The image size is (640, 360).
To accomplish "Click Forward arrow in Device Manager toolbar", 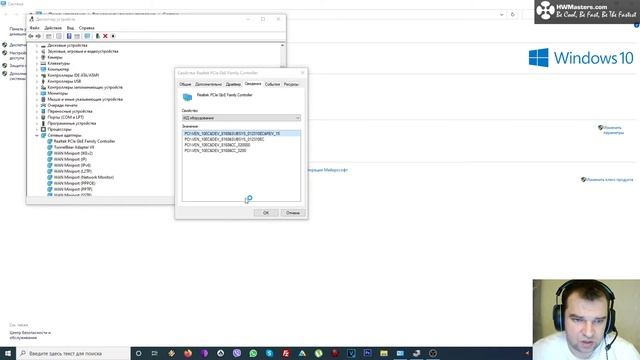I will tap(38, 36).
